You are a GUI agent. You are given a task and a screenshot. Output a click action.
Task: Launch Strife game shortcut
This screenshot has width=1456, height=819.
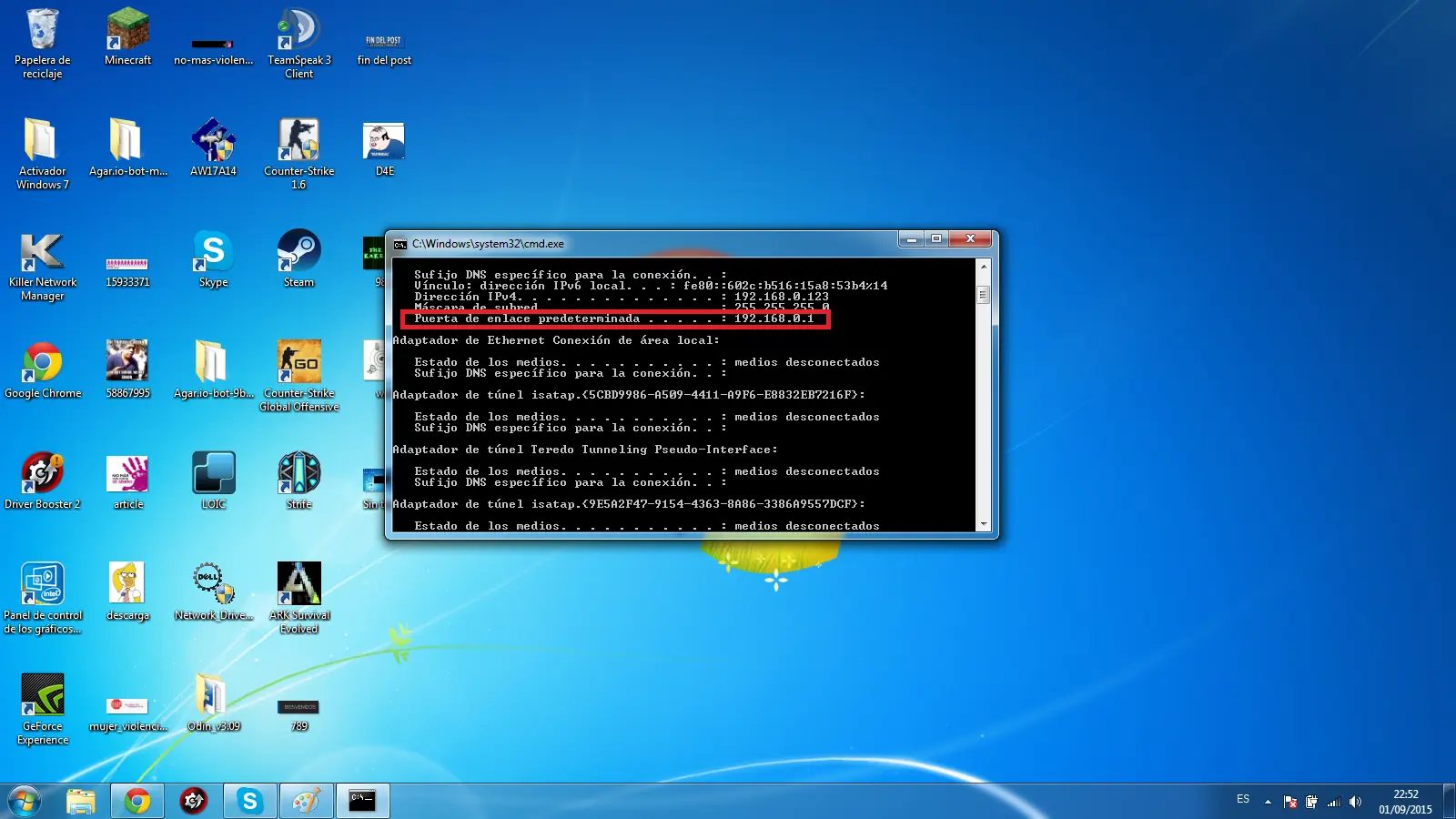tap(298, 480)
